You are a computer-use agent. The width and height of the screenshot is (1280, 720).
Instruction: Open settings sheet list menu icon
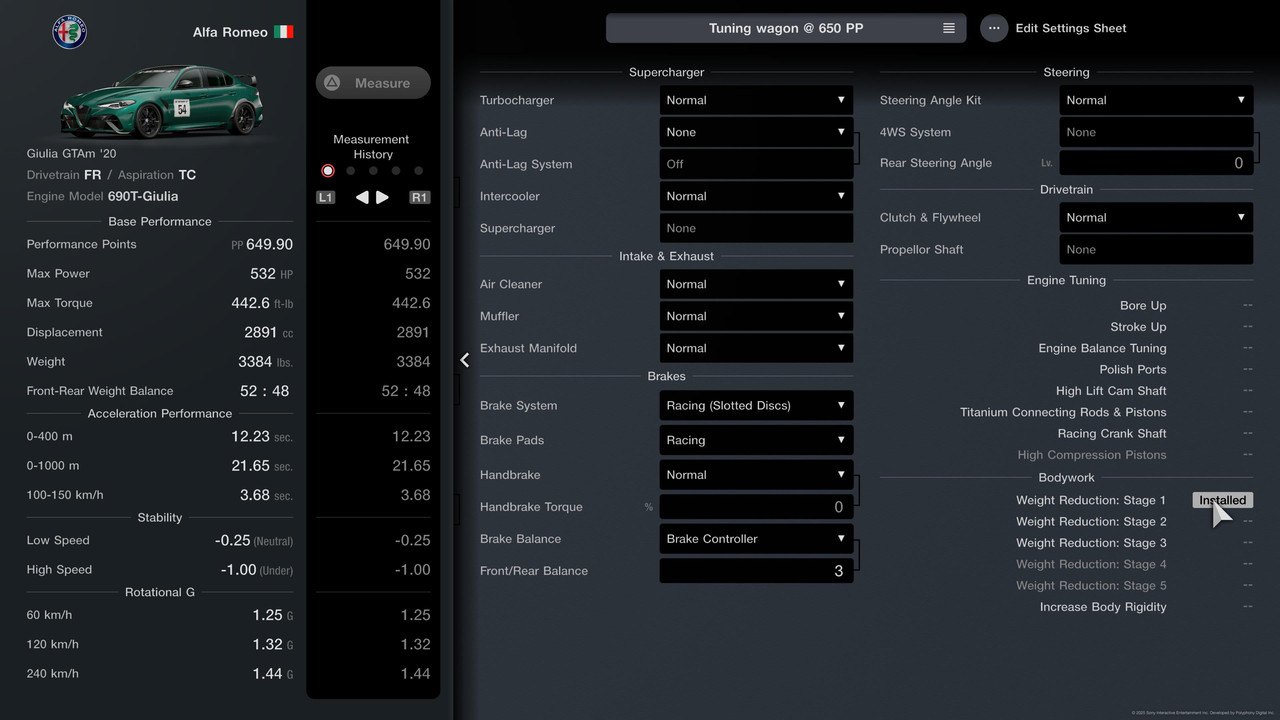point(948,28)
